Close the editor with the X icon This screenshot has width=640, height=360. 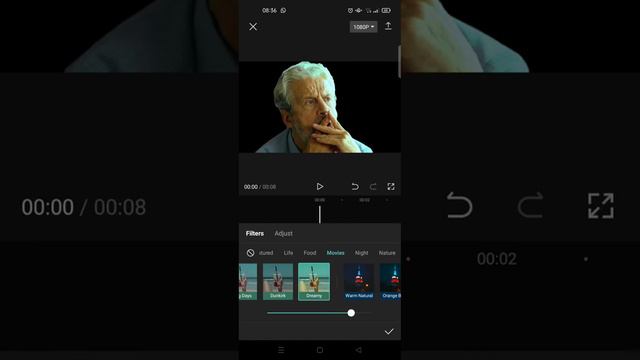tap(253, 27)
